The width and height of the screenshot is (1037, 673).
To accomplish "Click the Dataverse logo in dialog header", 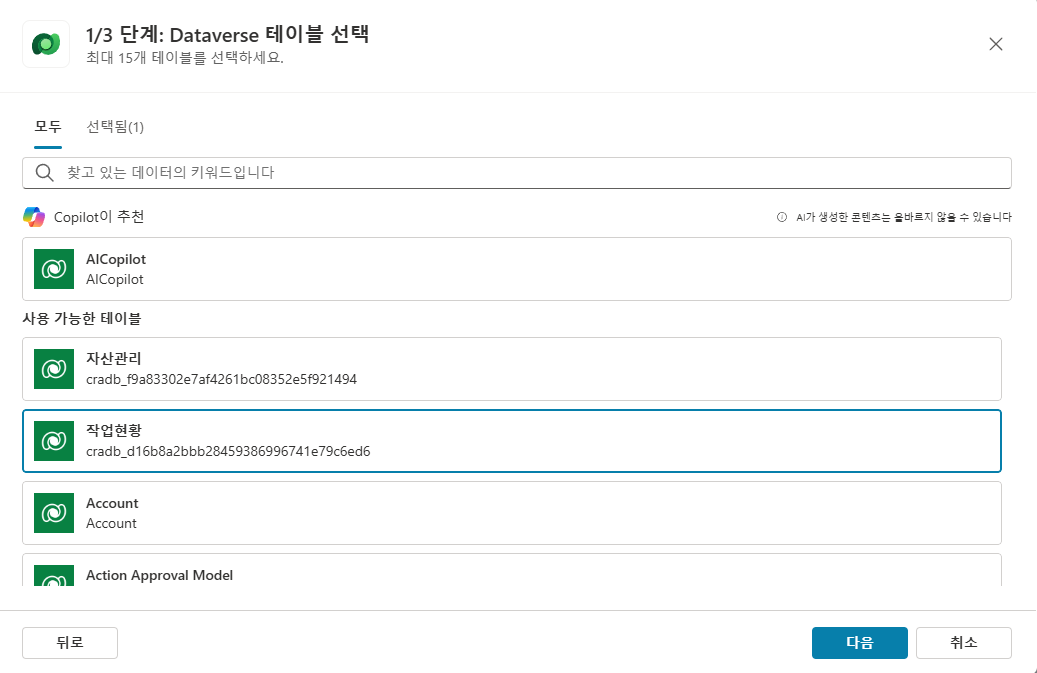I will pos(46,44).
